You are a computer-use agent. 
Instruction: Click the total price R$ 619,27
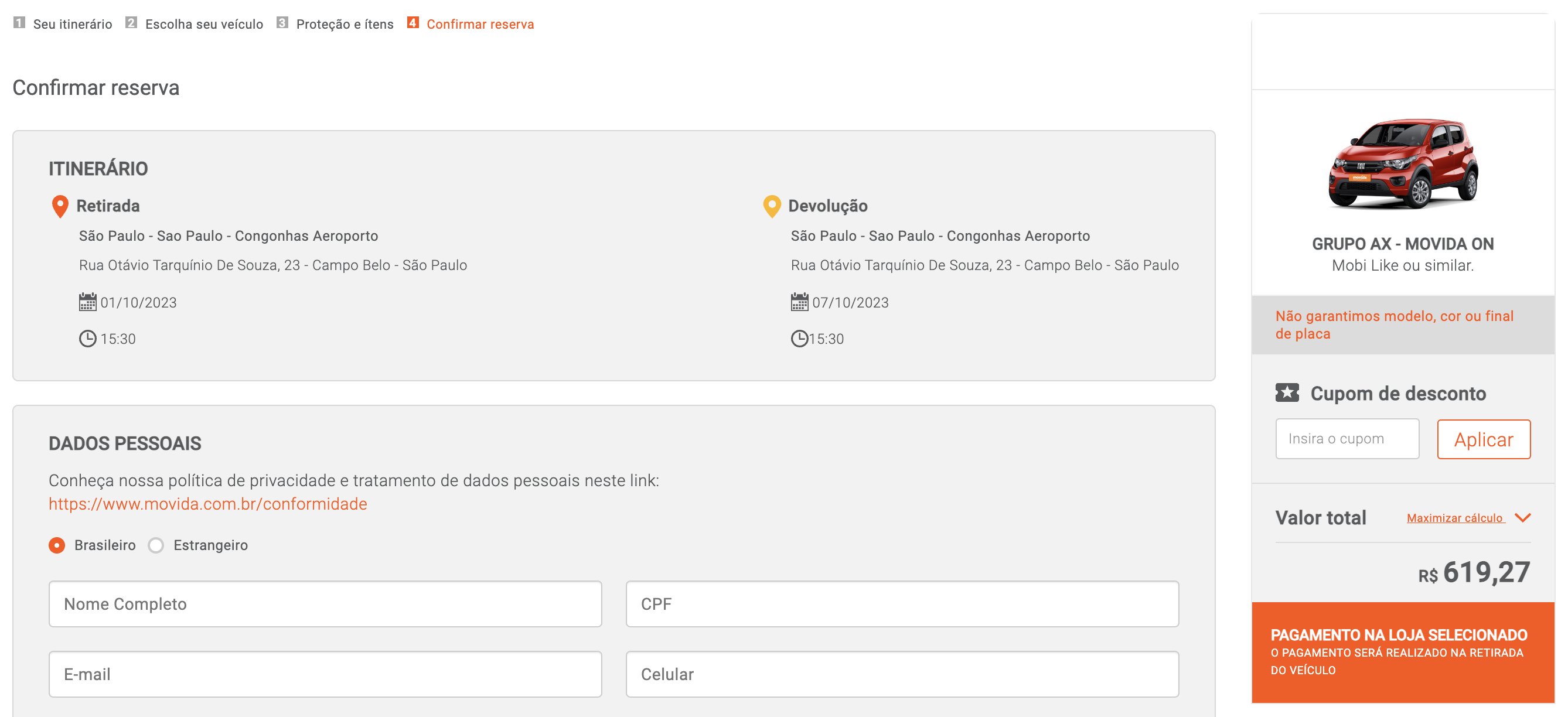pyautogui.click(x=1474, y=573)
